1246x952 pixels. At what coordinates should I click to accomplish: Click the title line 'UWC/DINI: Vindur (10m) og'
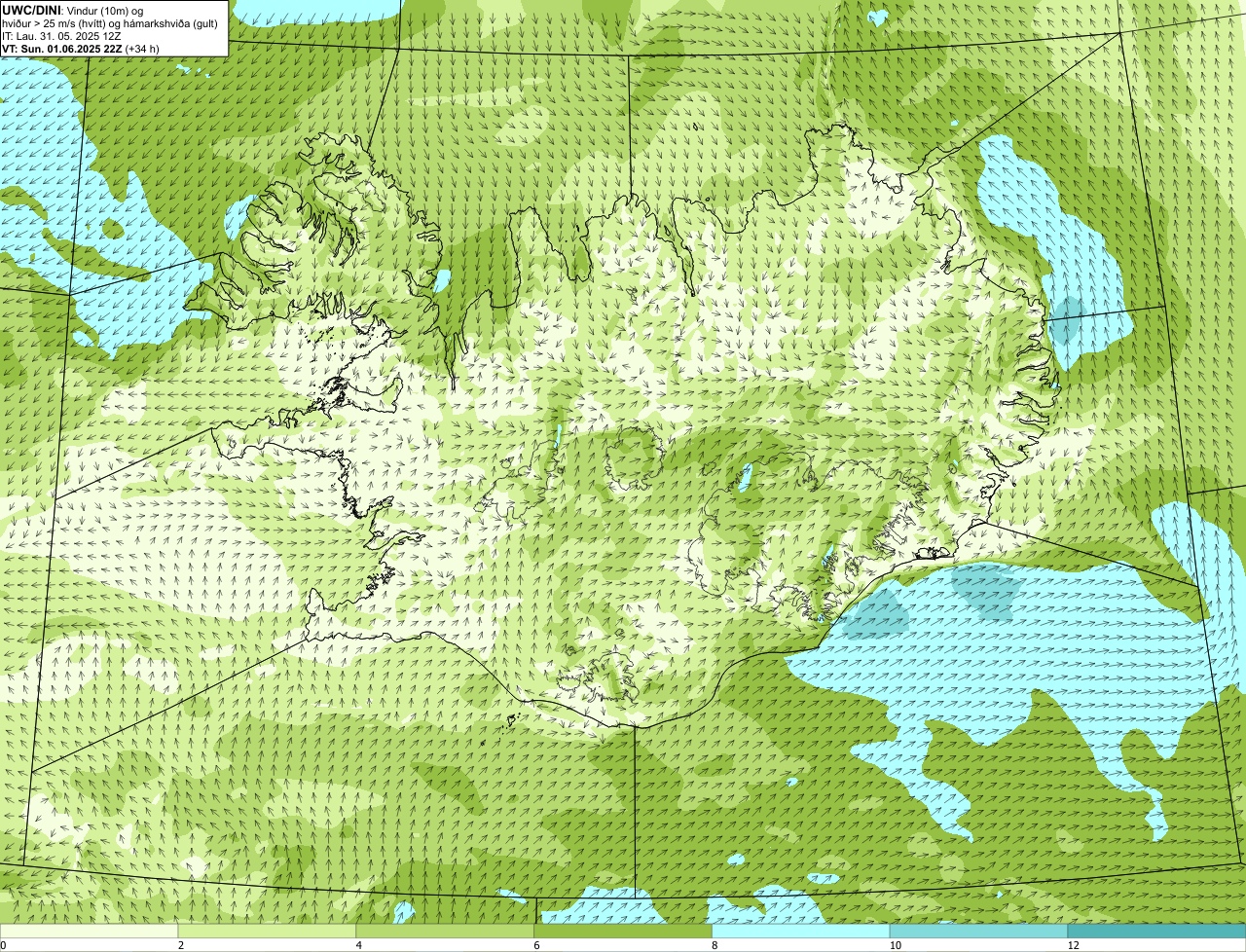tap(72, 11)
